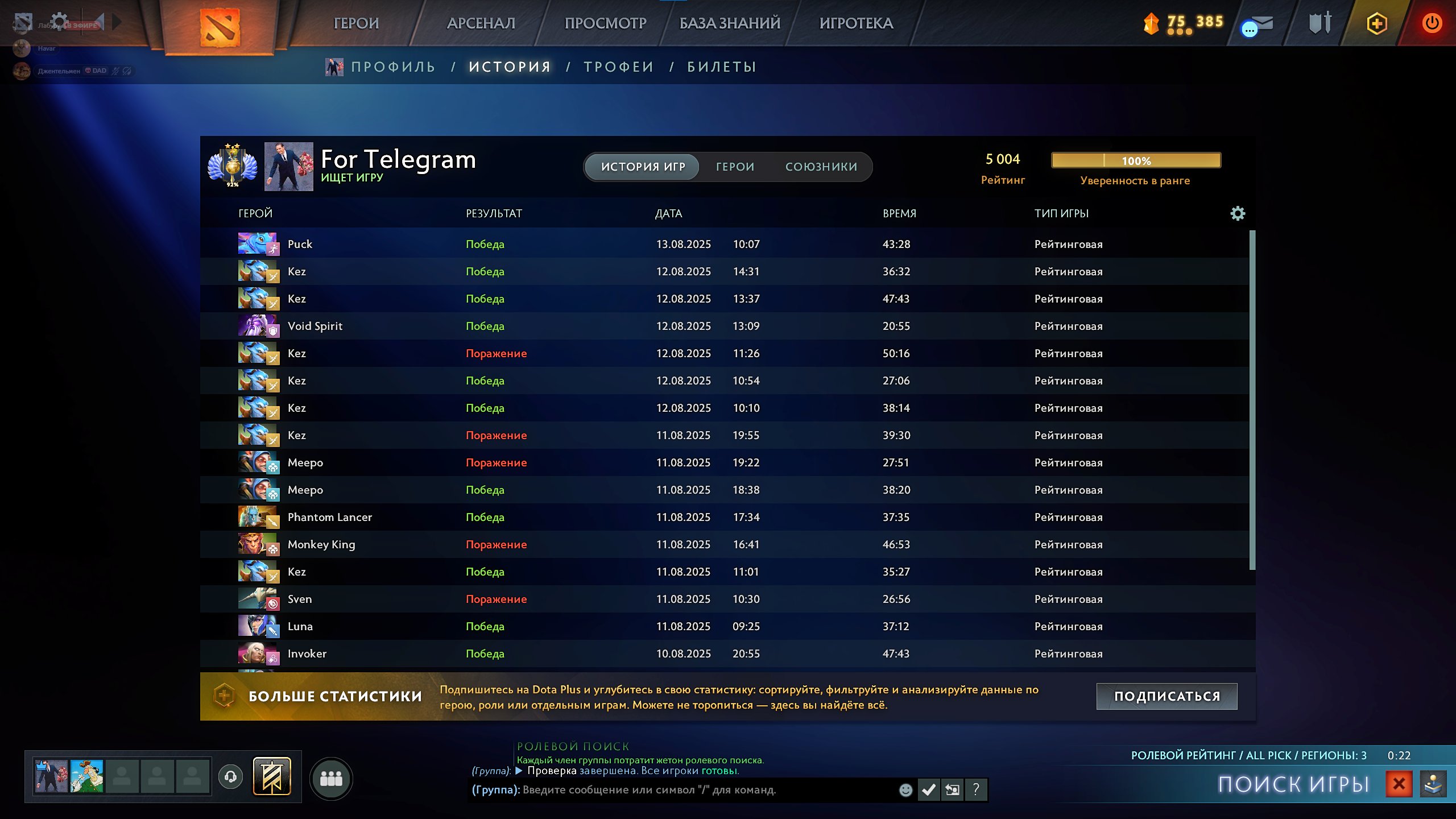Click the Подписаться button
This screenshot has width=1456, height=819.
point(1167,696)
